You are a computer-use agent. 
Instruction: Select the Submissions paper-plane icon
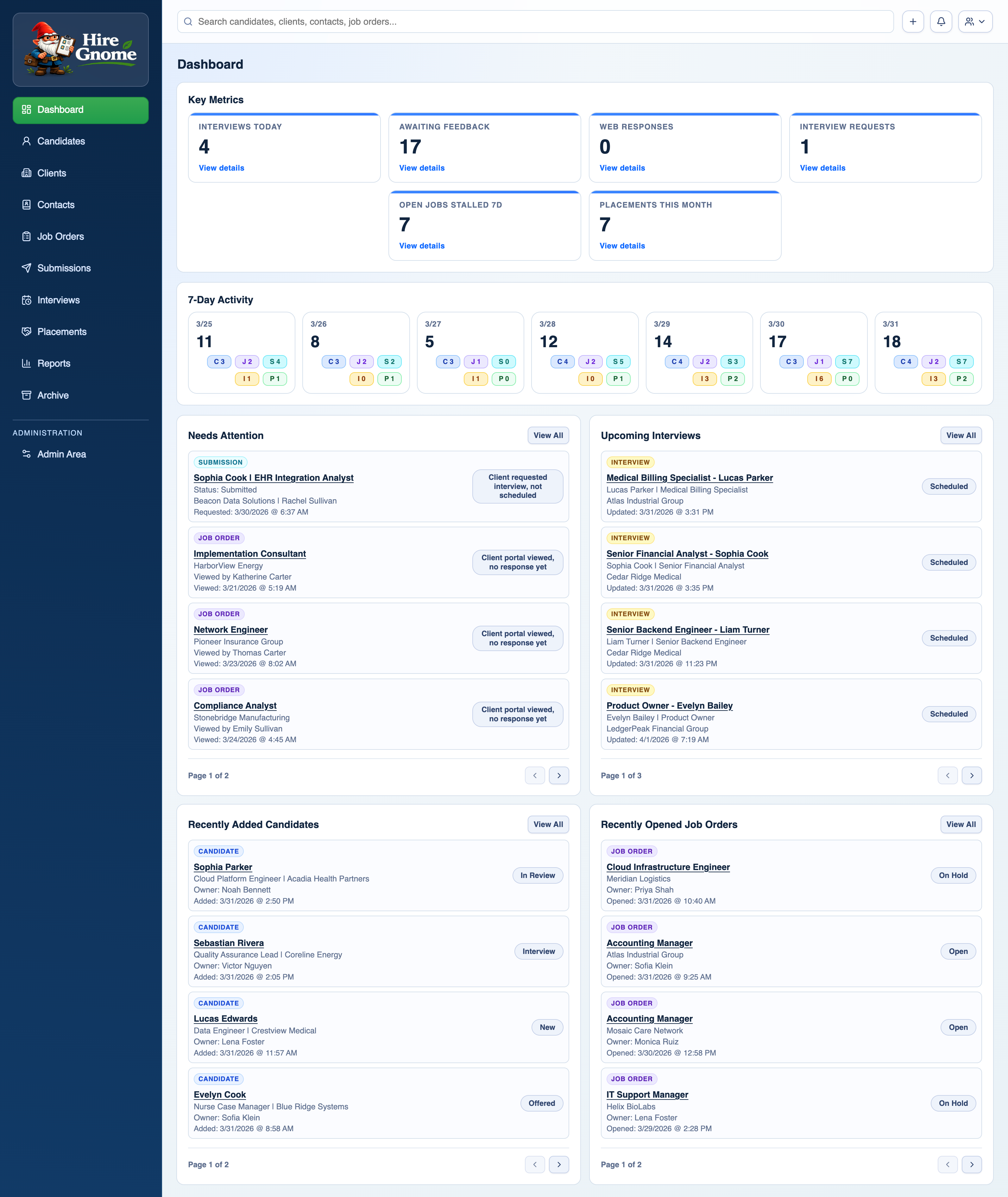tap(26, 268)
